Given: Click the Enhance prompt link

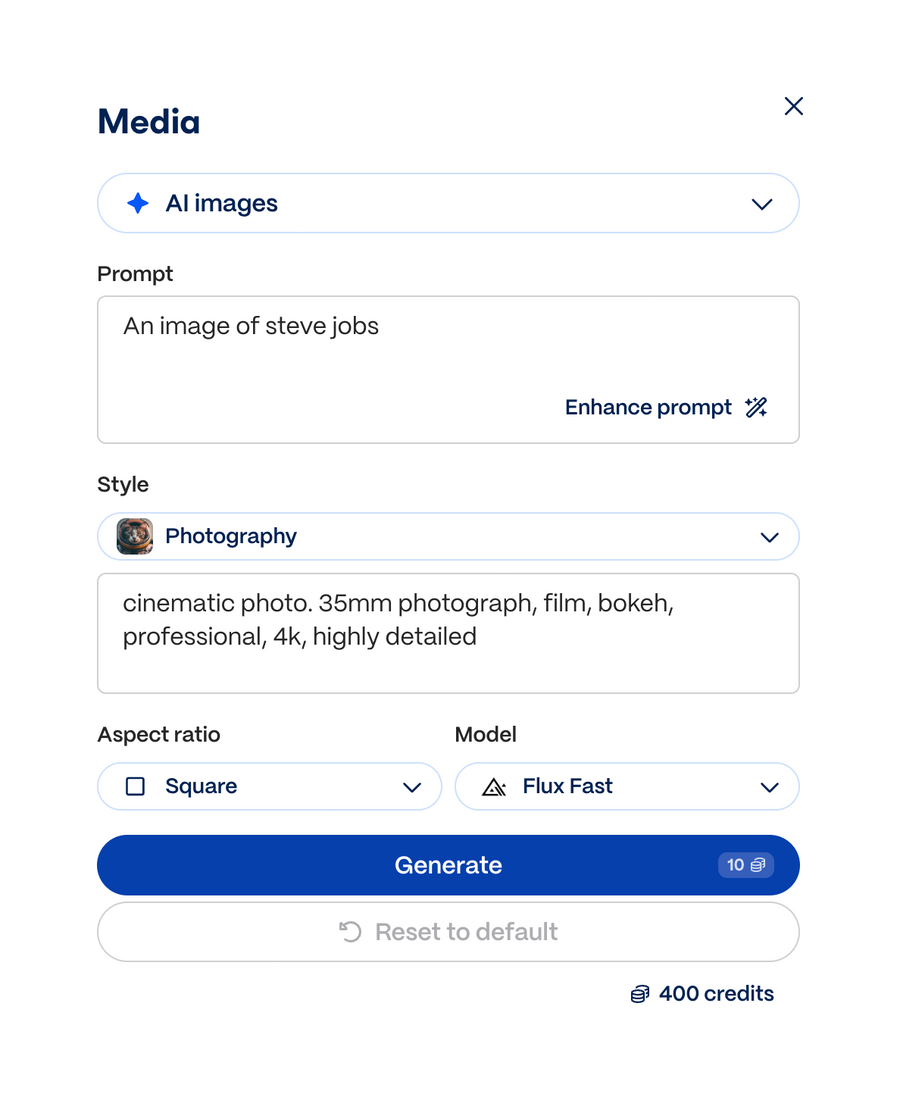Looking at the screenshot, I should 648,406.
